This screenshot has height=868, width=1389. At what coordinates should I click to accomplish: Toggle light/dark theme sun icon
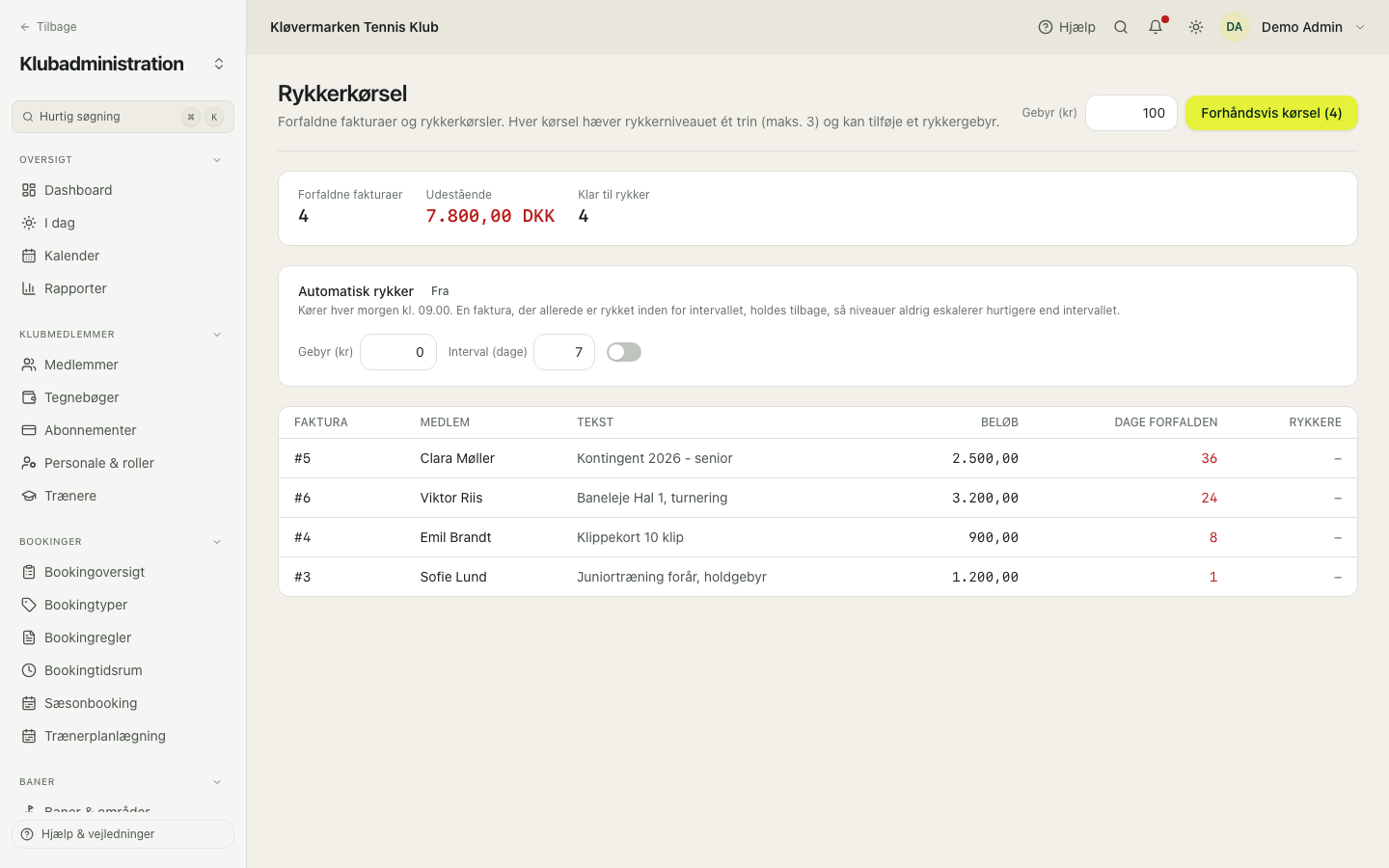click(x=1196, y=27)
